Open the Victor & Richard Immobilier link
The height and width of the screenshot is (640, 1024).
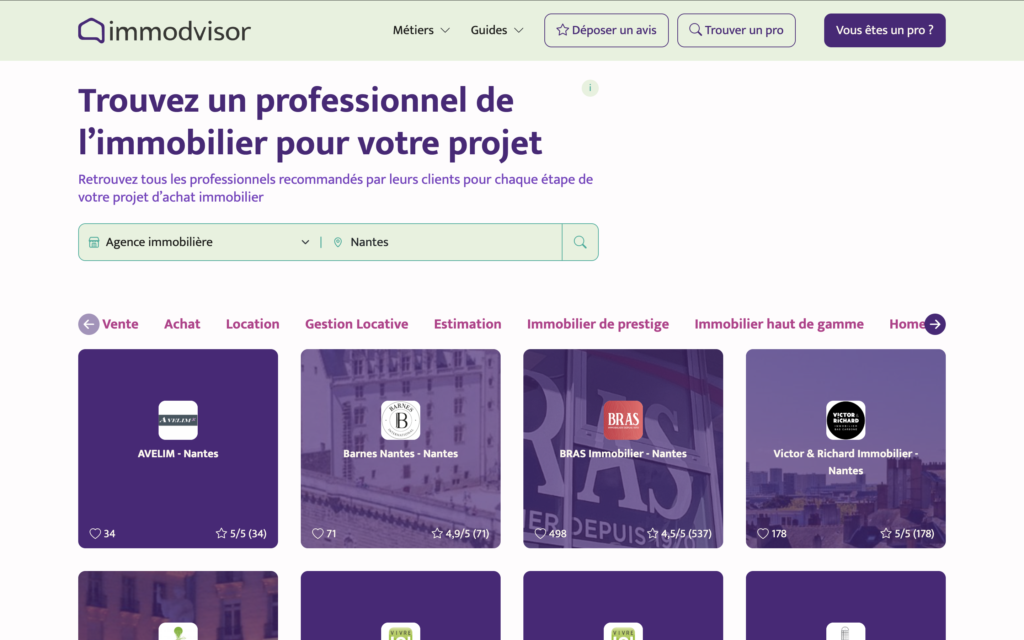[846, 462]
